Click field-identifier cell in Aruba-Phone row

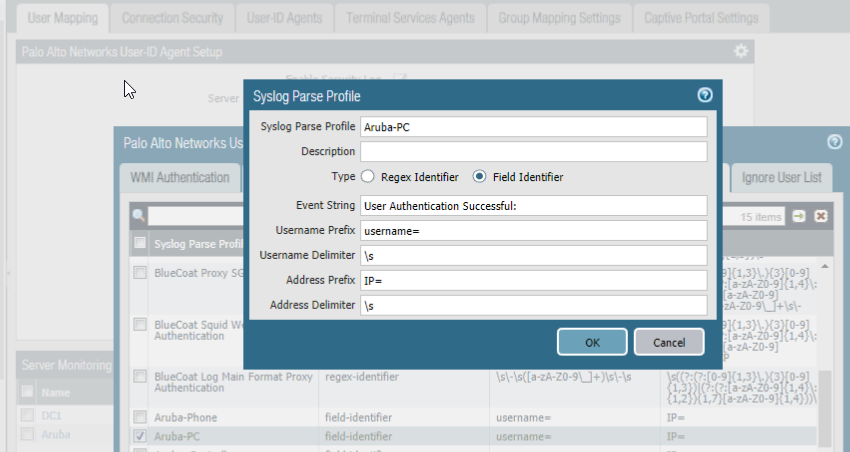[x=358, y=417]
